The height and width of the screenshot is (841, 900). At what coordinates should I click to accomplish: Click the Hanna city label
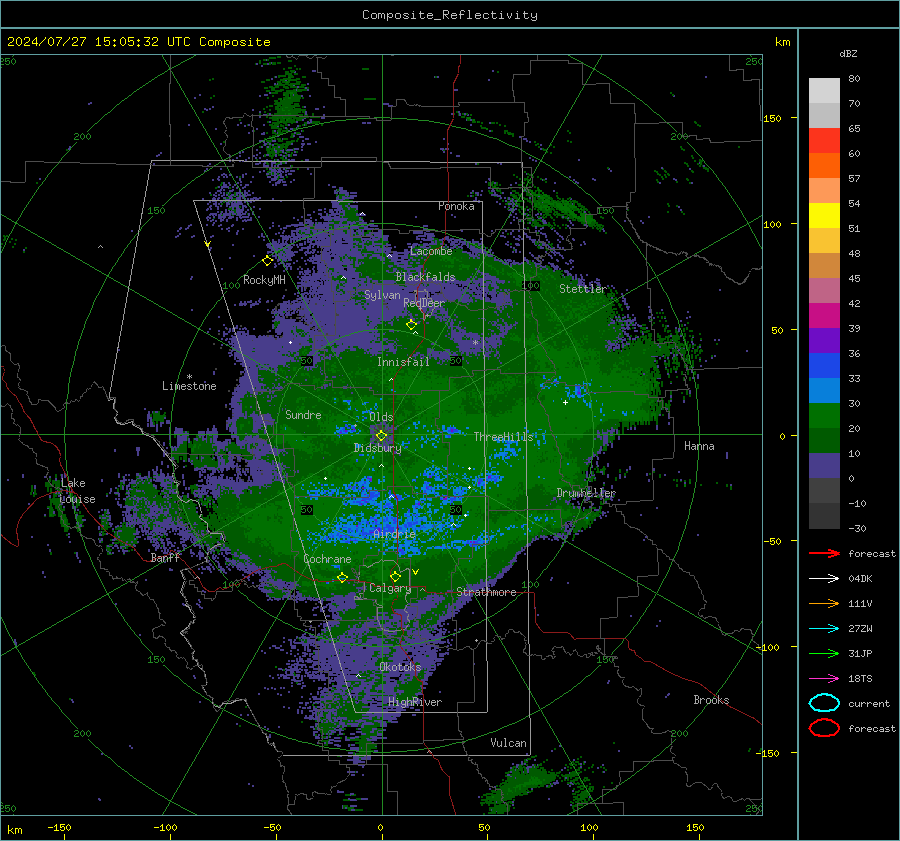(699, 446)
